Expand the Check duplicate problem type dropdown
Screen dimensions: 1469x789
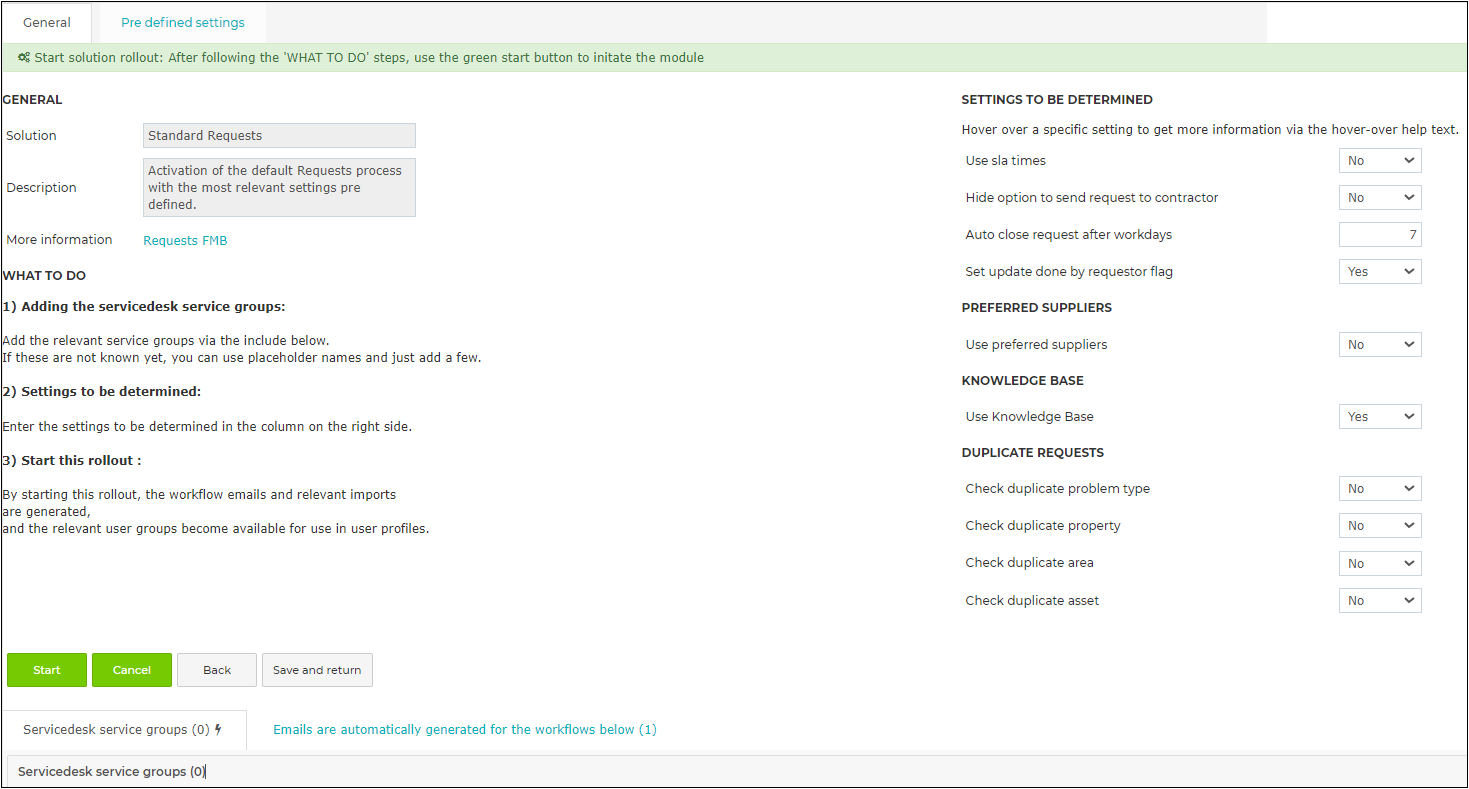click(x=1380, y=489)
